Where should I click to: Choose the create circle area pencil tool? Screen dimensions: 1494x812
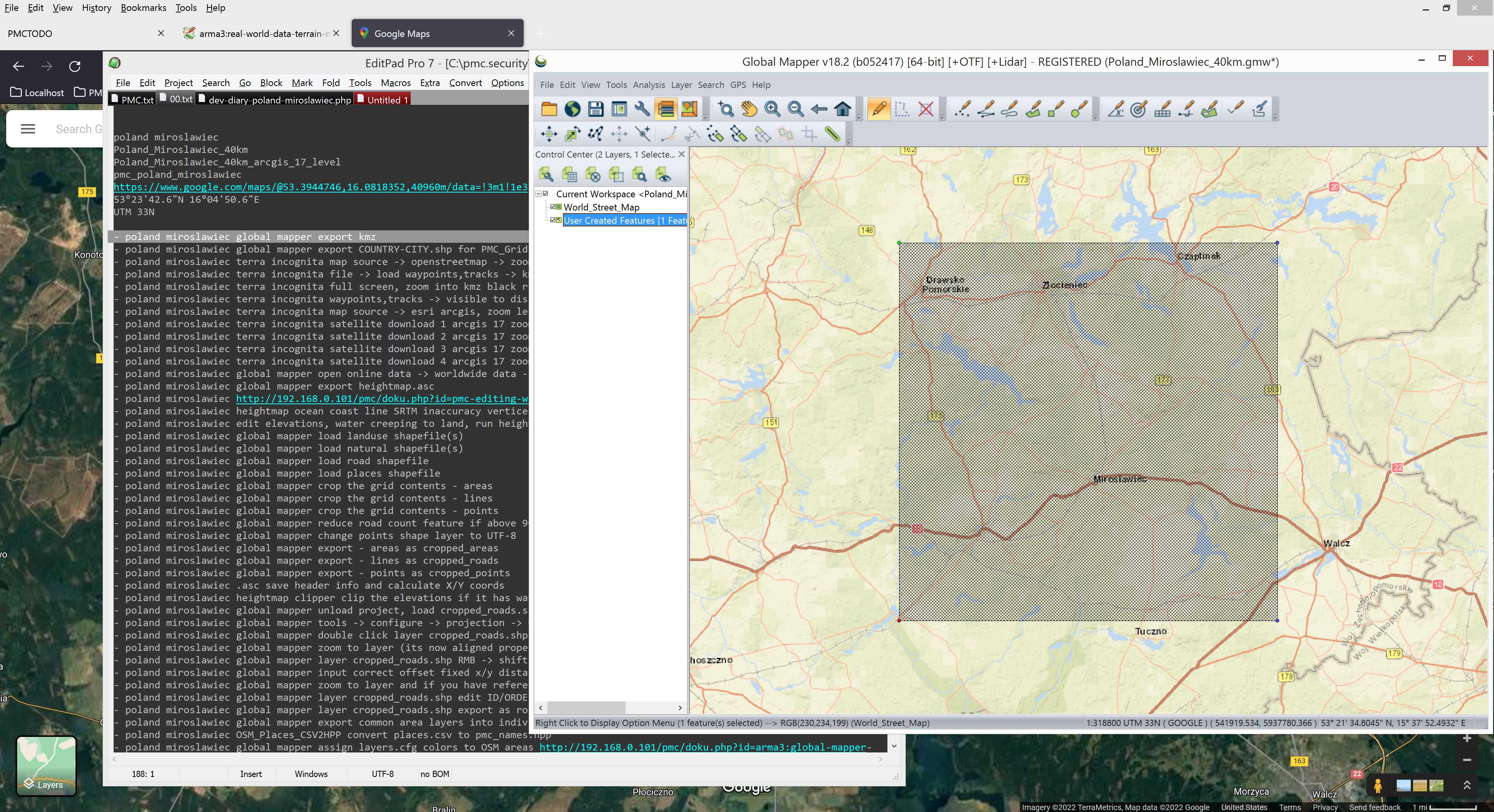(x=1079, y=109)
